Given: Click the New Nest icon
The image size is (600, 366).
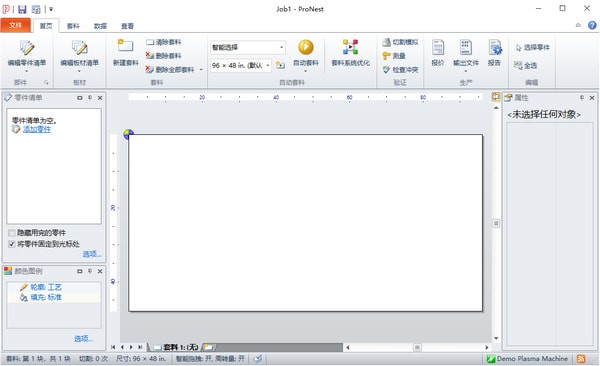Looking at the screenshot, I should click(125, 46).
